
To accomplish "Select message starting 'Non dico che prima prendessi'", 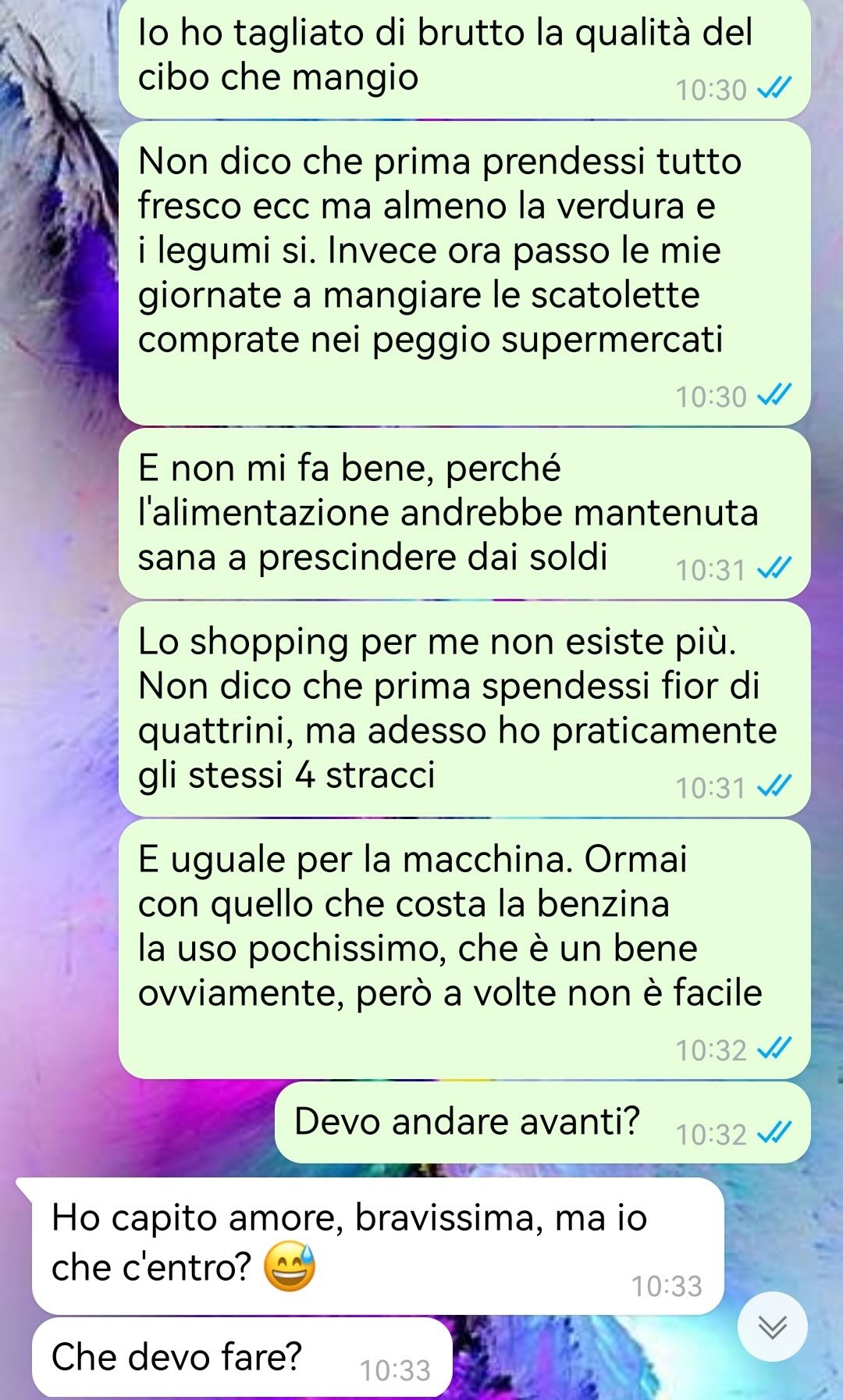I will click(464, 273).
